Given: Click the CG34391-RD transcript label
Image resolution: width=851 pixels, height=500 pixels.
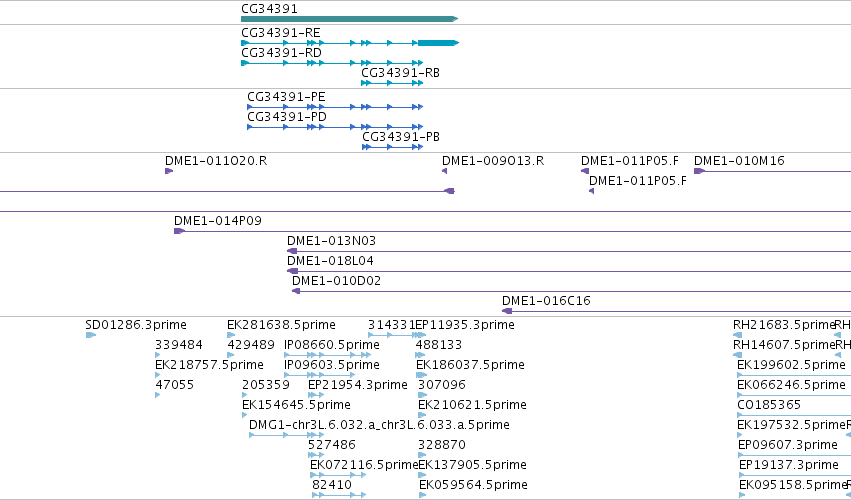Looking at the screenshot, I should (x=281, y=53).
